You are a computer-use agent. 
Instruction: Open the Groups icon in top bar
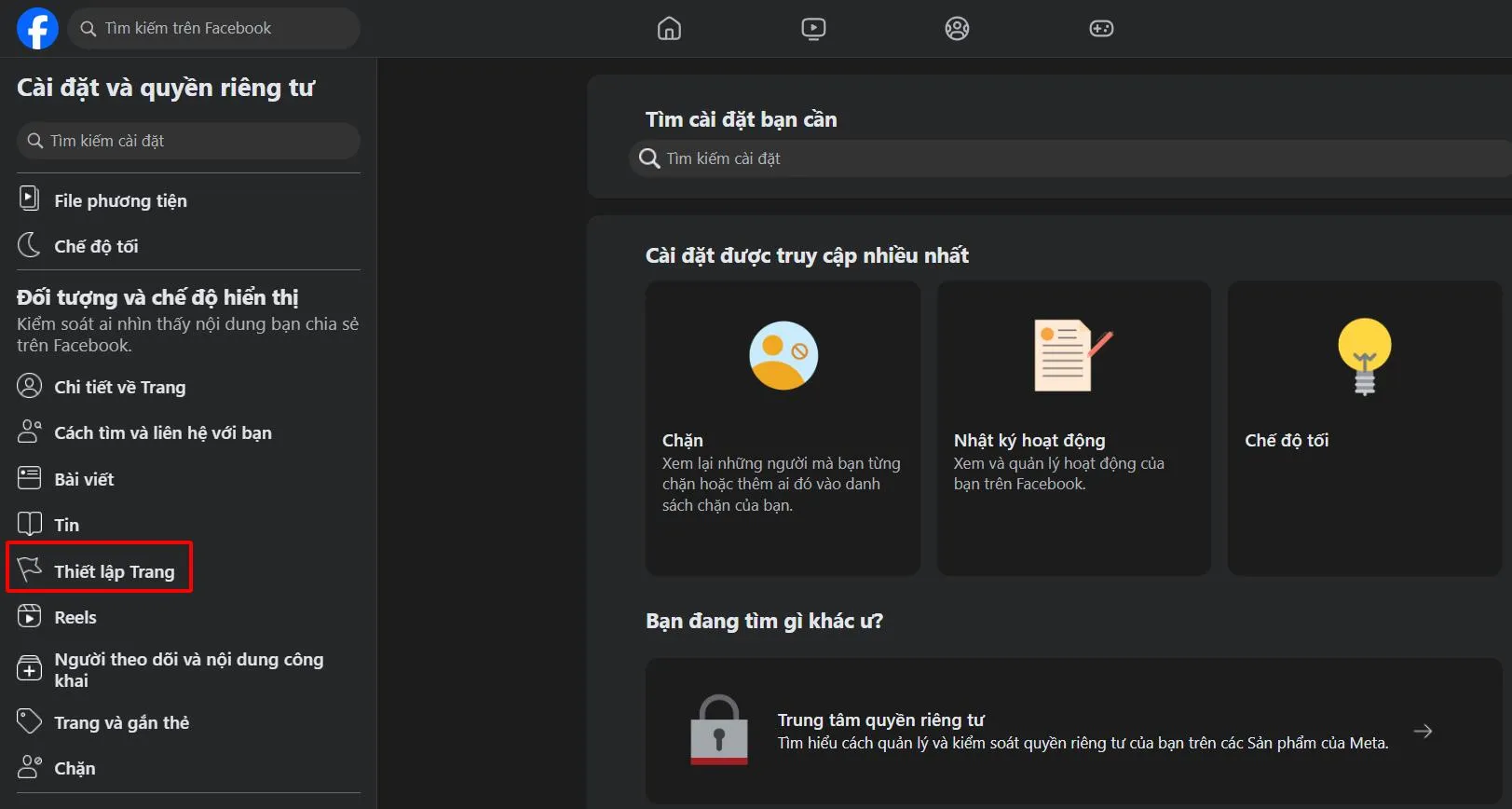(957, 29)
